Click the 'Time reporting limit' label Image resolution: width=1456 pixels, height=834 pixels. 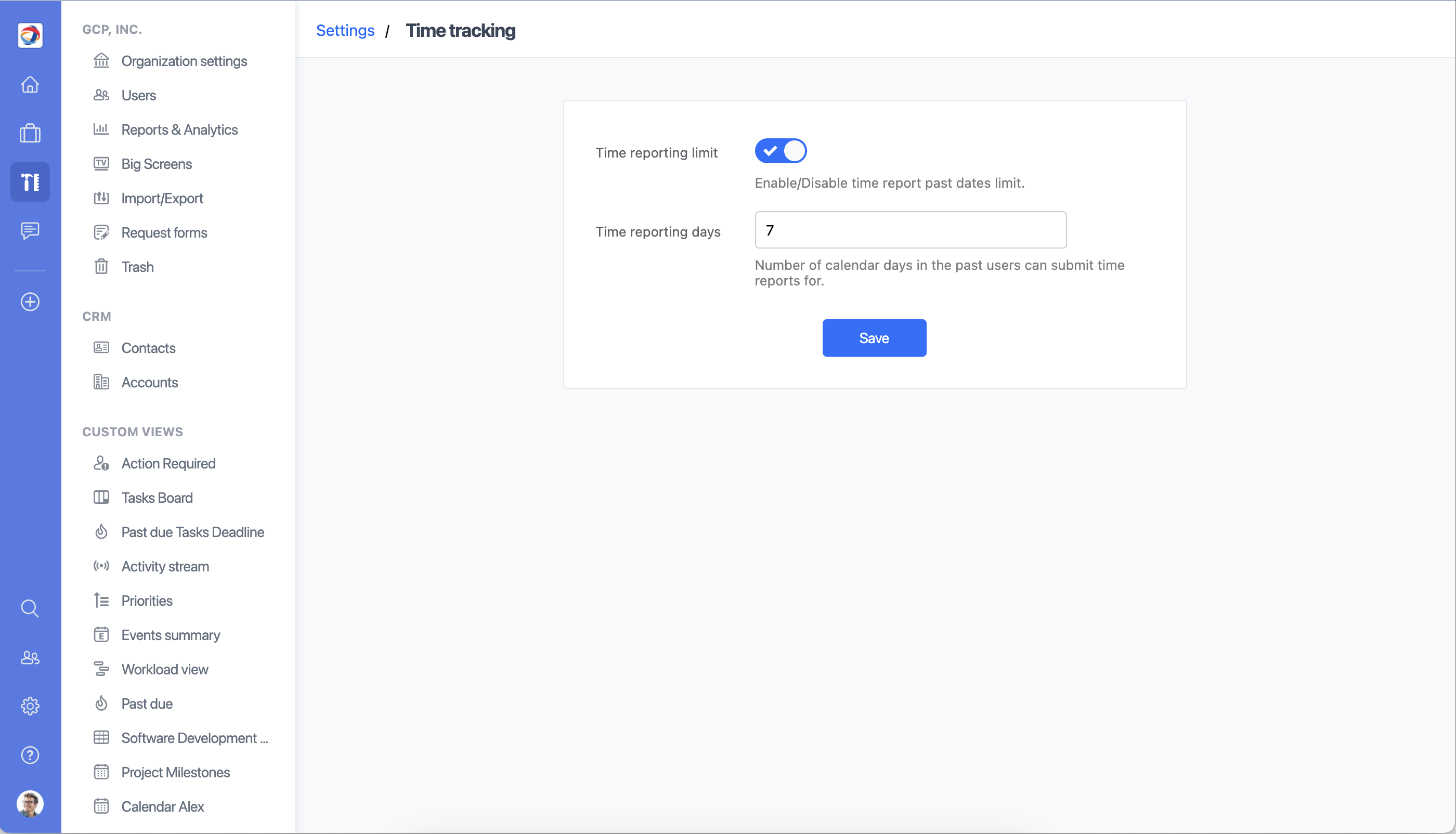pos(656,153)
